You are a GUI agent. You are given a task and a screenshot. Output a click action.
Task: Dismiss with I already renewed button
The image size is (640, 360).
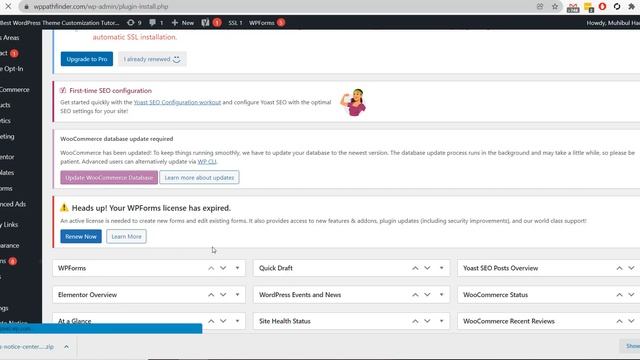tap(152, 59)
